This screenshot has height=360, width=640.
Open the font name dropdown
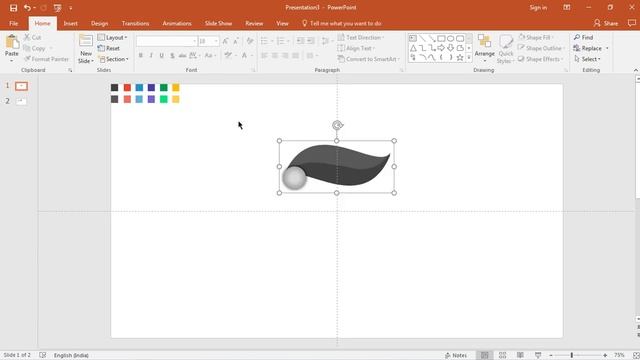pyautogui.click(x=194, y=41)
